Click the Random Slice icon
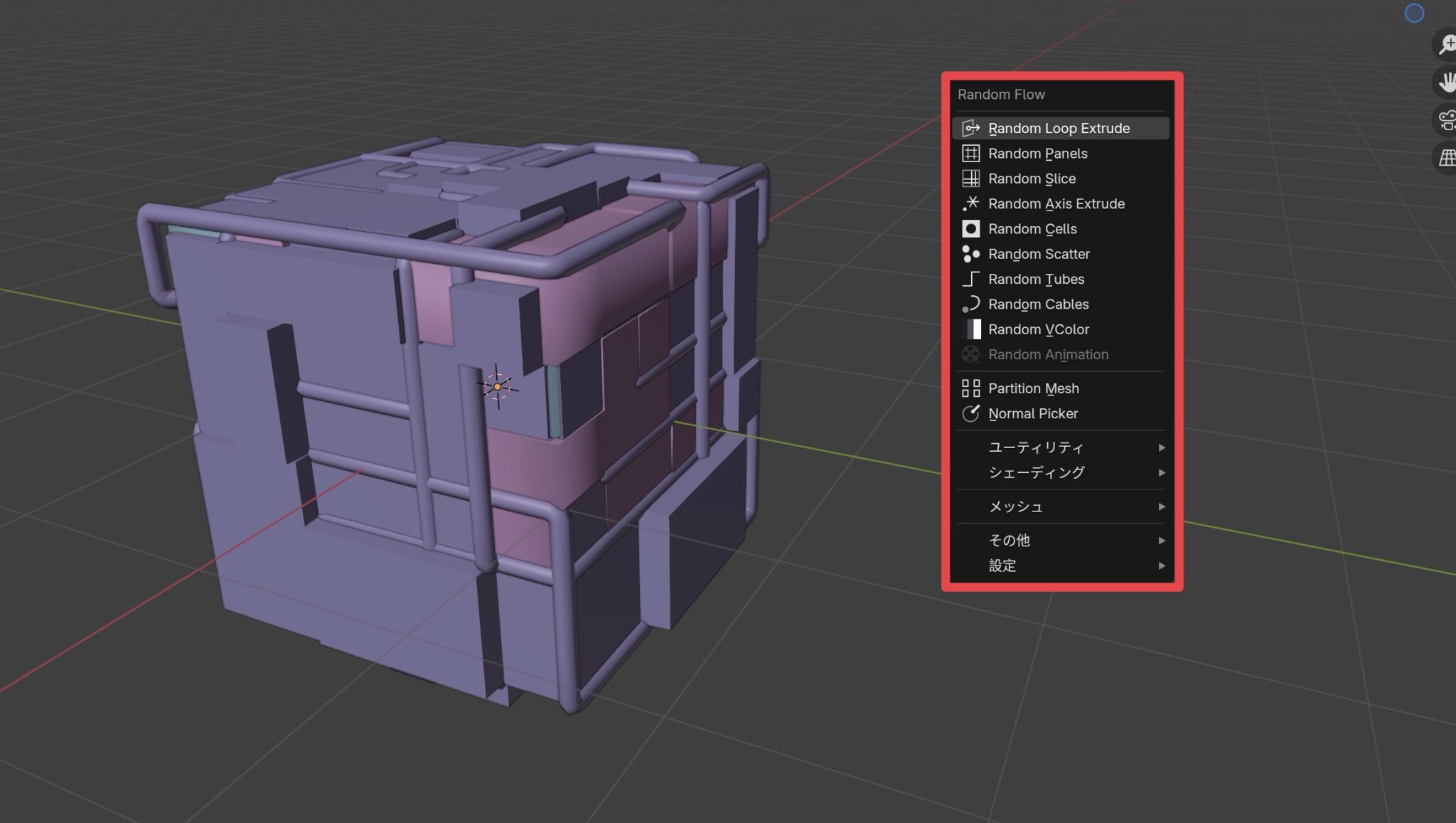Screen dimensions: 1456x823 pos(970,179)
